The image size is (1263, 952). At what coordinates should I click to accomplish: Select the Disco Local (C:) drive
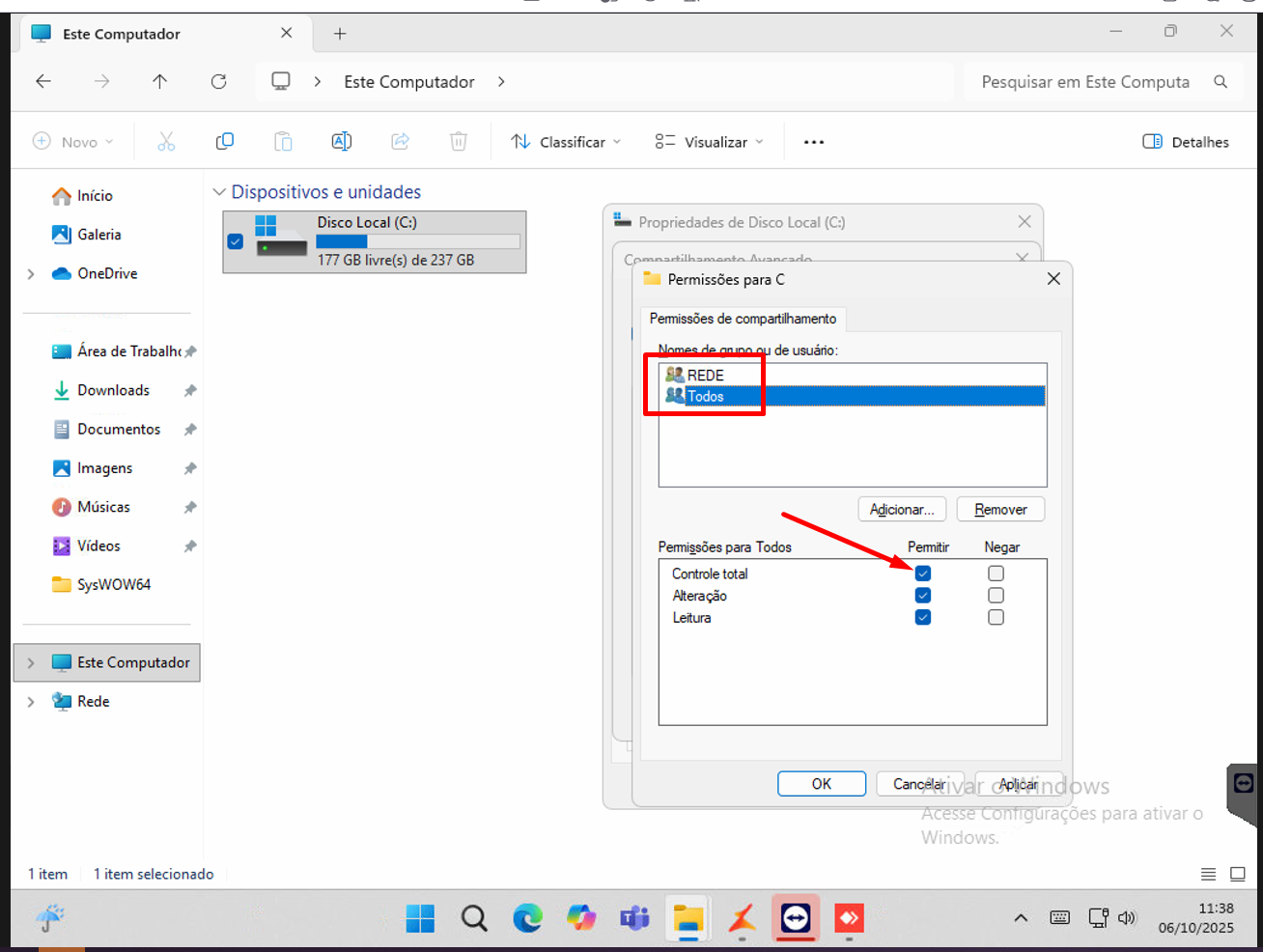point(375,241)
